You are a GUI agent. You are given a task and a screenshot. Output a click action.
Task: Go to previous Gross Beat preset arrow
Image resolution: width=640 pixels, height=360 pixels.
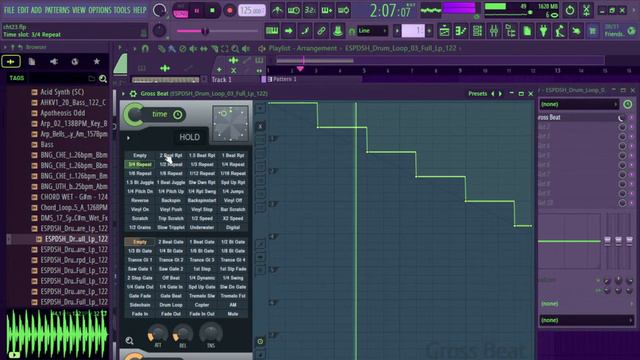[x=493, y=93]
